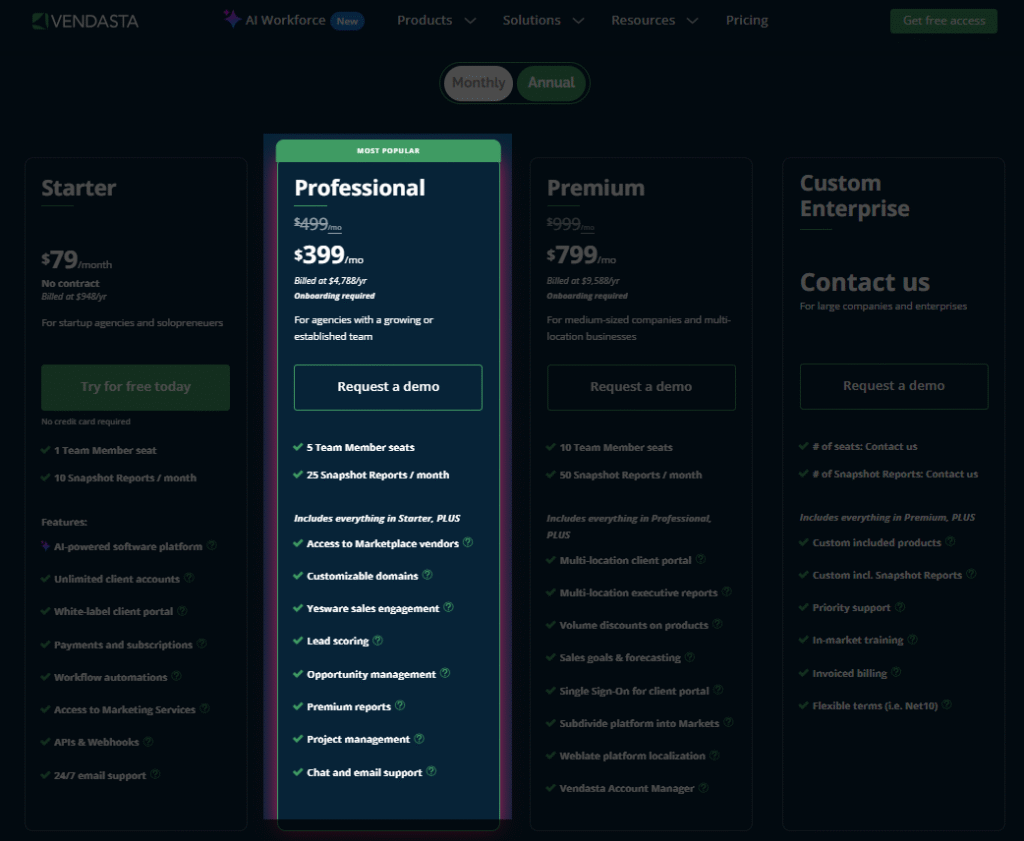This screenshot has width=1024, height=841.
Task: Click help icon next to Project management
Action: pos(419,739)
